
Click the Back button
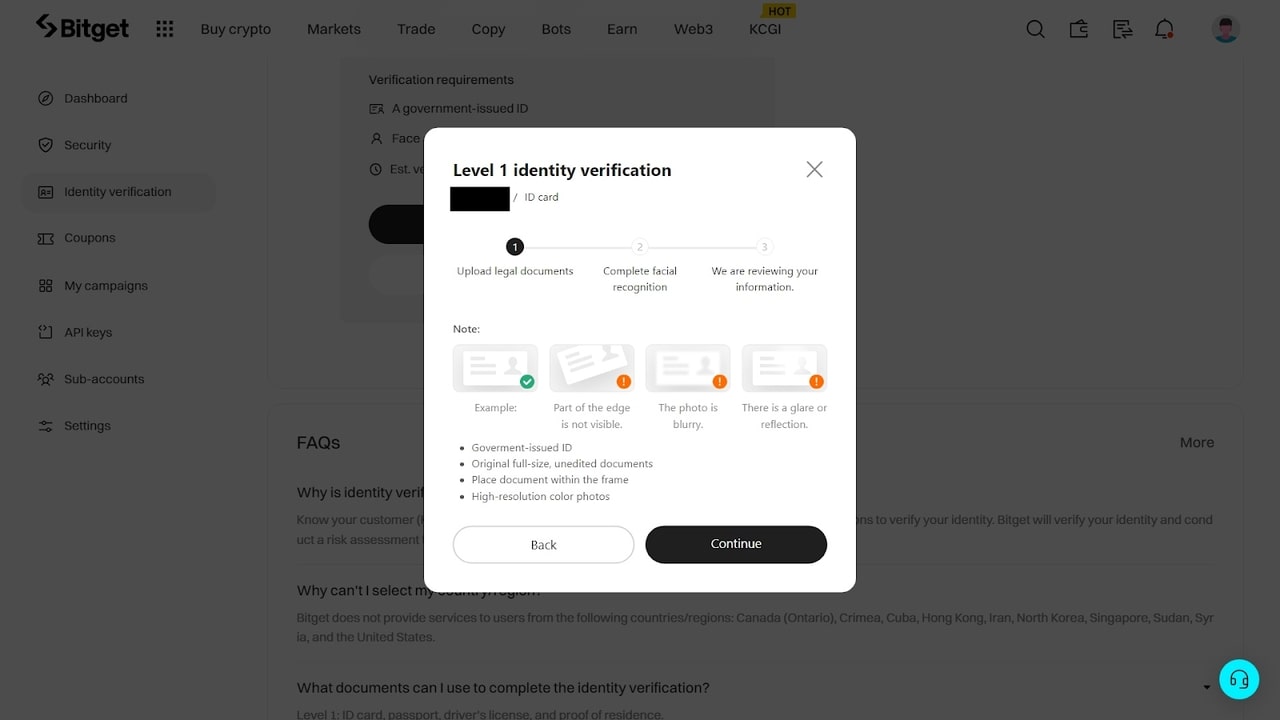tap(543, 544)
